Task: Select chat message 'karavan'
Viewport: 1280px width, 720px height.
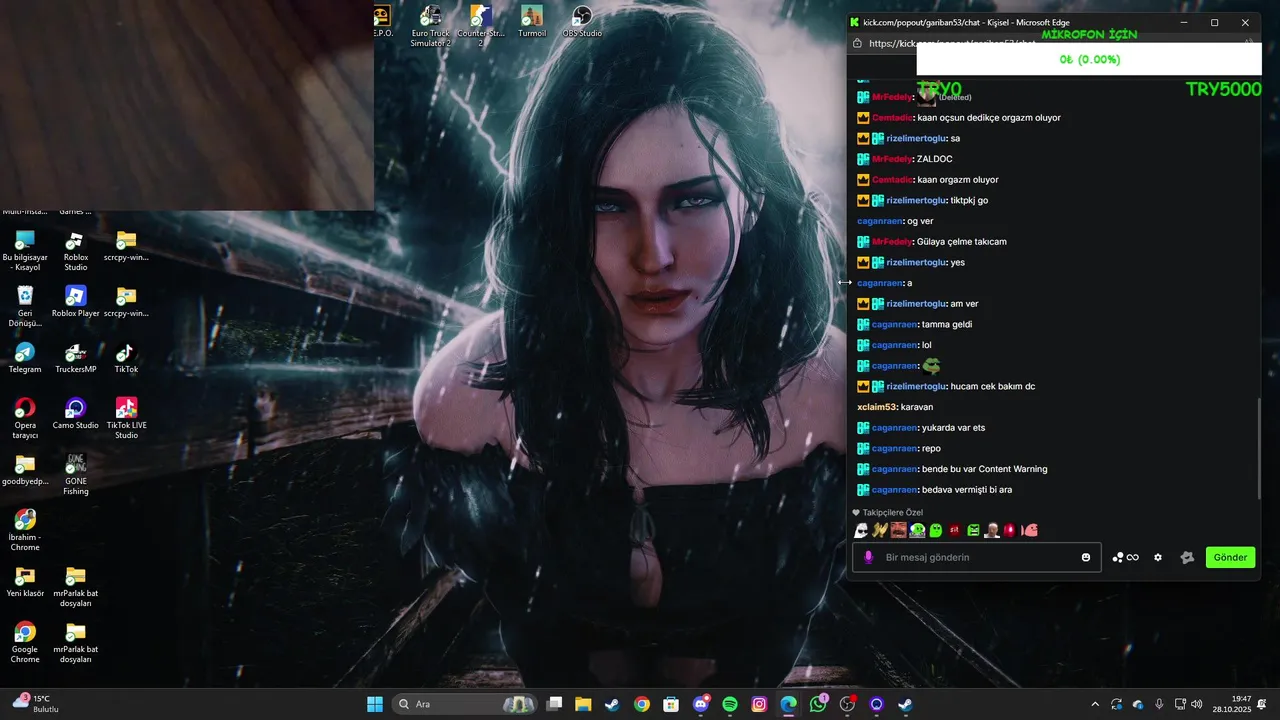Action: [x=917, y=407]
